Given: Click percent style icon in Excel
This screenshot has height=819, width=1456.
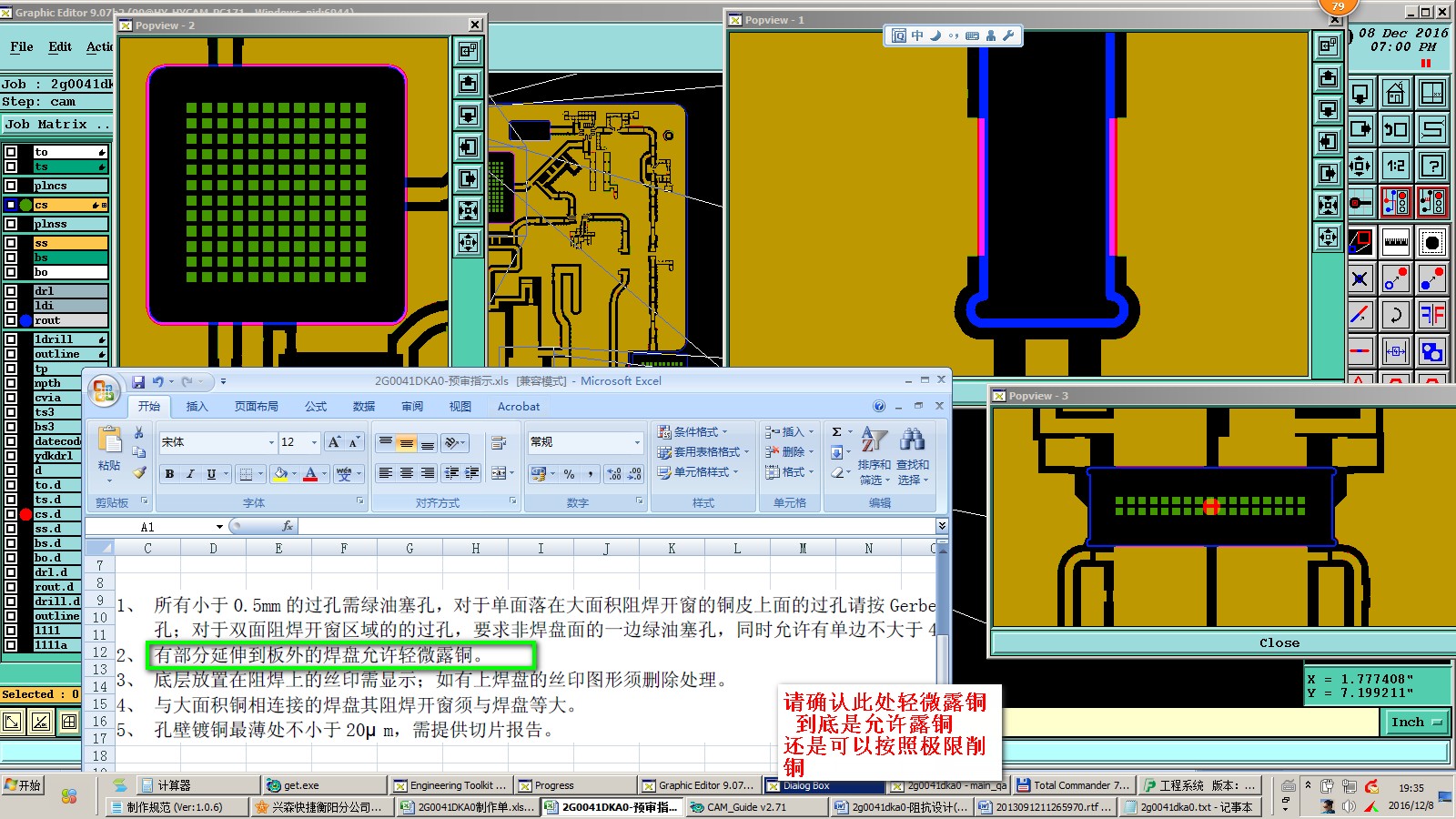Looking at the screenshot, I should (569, 473).
